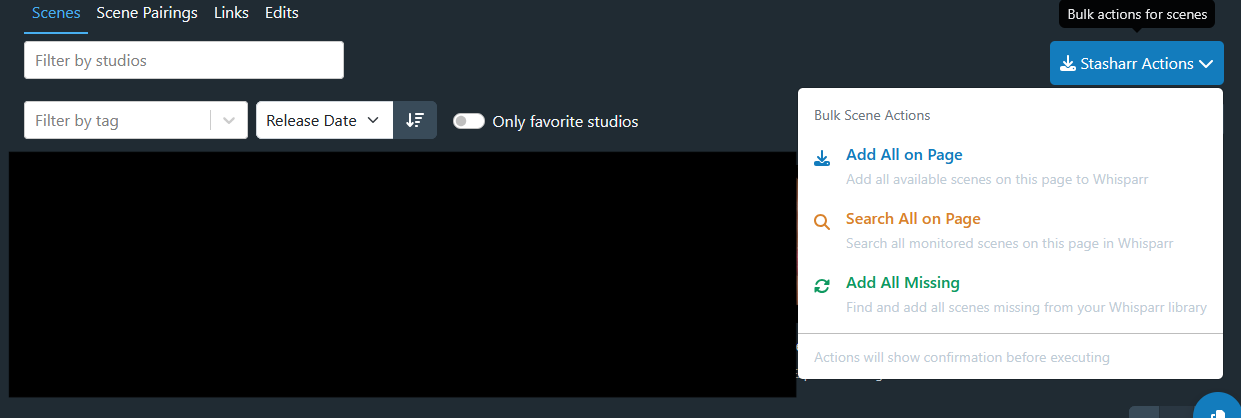
Task: Toggle the sort direction icon
Action: (x=415, y=120)
